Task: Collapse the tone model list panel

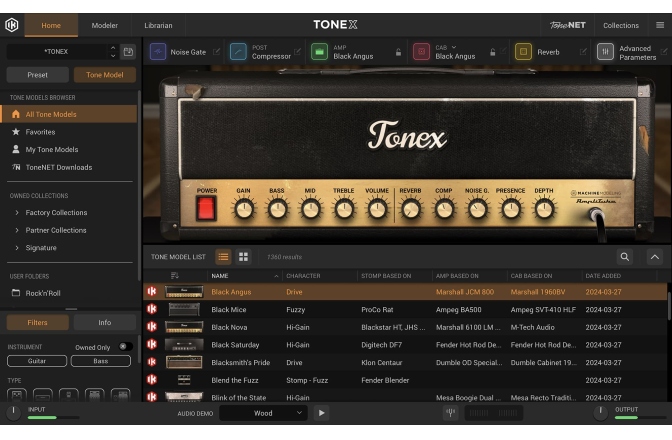Action: coord(655,257)
